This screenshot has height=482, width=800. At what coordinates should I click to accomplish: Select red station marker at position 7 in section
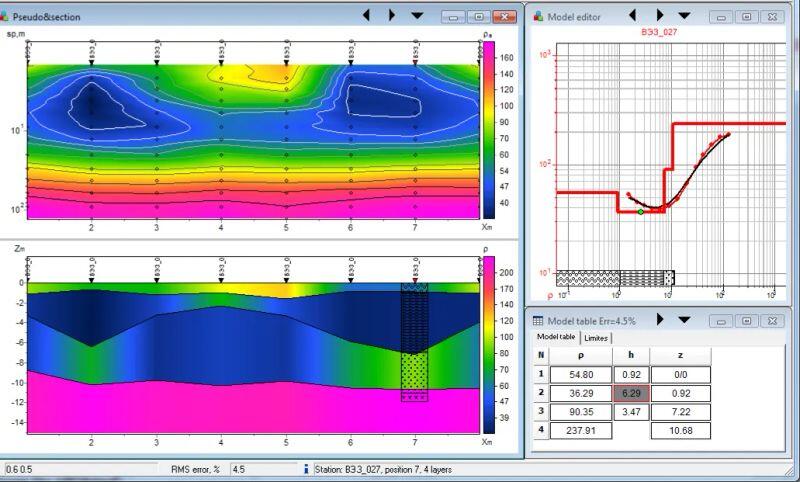click(415, 282)
